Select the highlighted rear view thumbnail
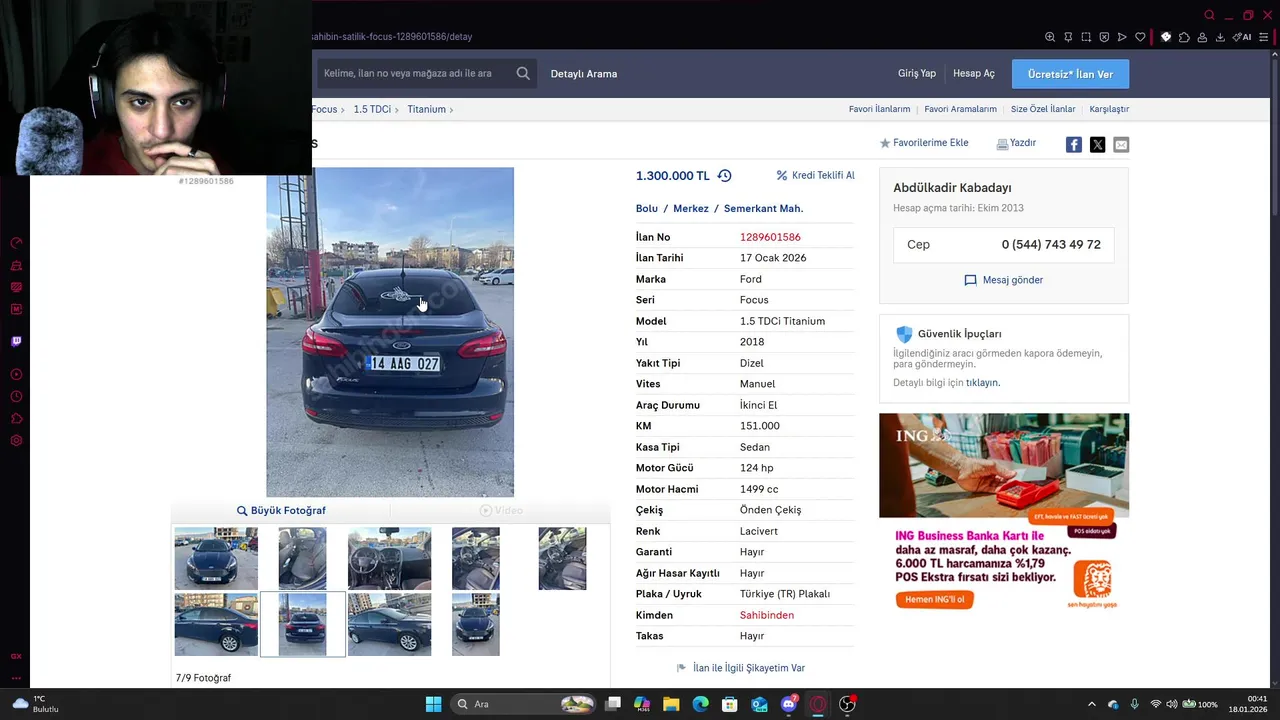 coord(303,624)
